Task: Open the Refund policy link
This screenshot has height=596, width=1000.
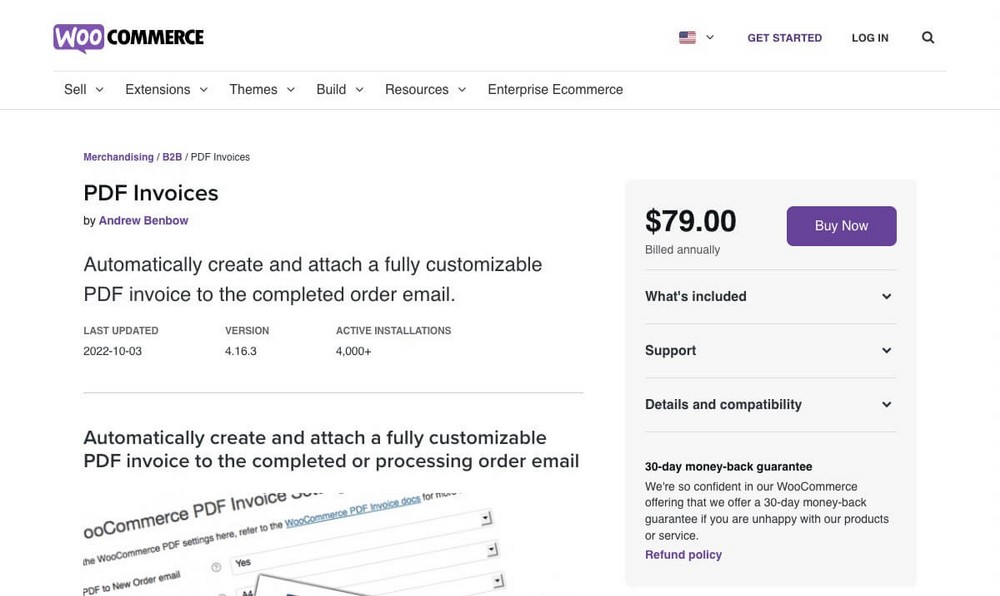Action: click(x=683, y=555)
